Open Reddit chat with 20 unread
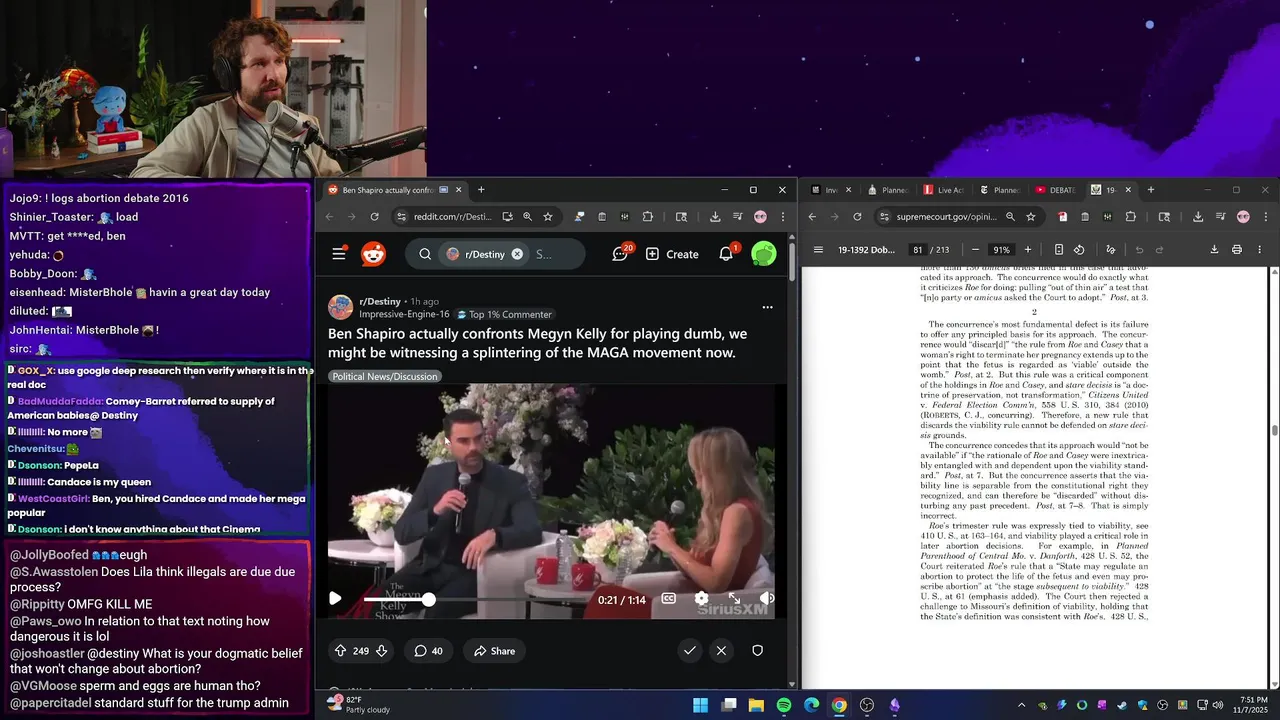Viewport: 1280px width, 720px height. pyautogui.click(x=621, y=253)
